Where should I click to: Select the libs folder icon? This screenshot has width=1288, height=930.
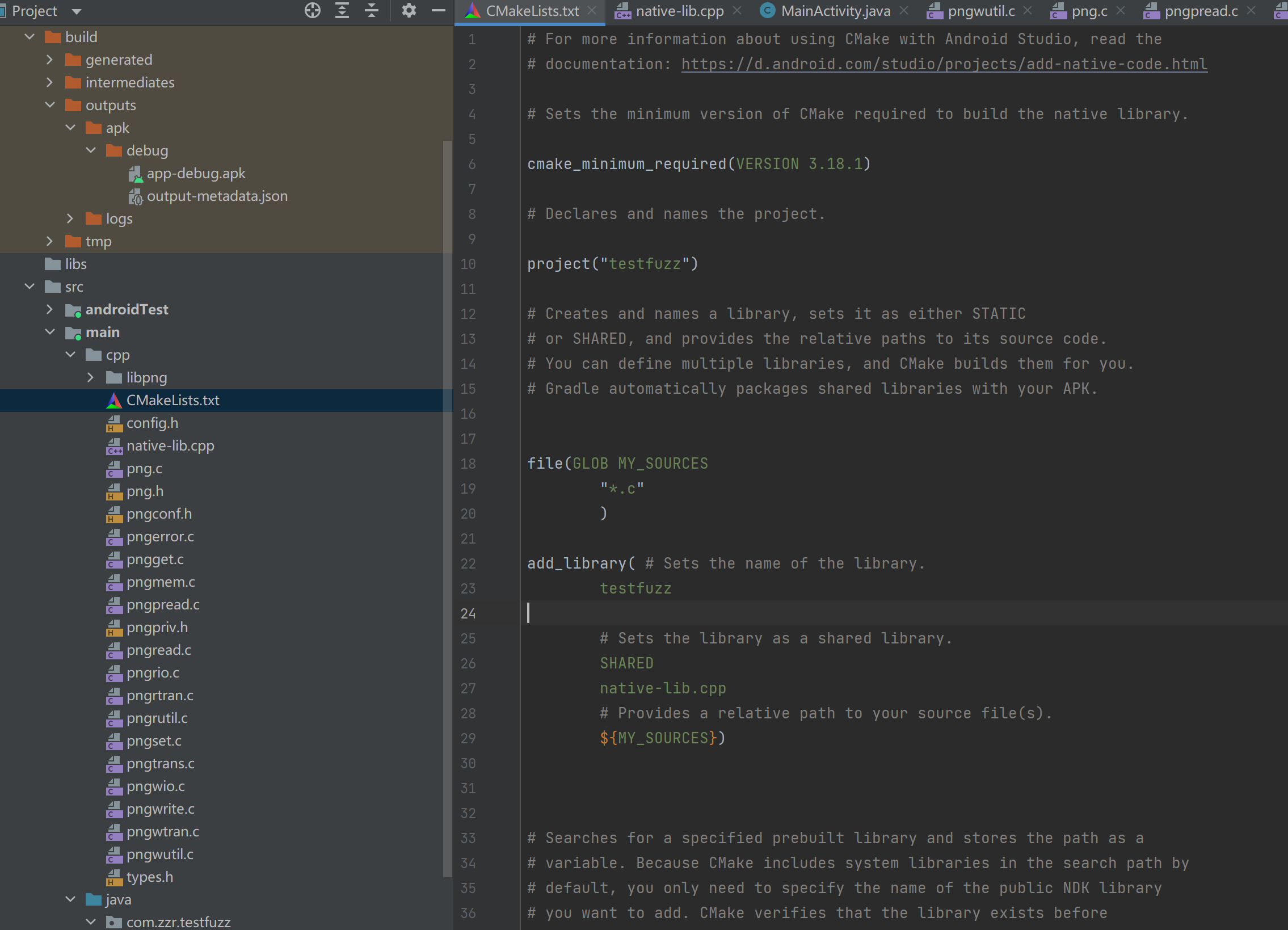pyautogui.click(x=53, y=264)
